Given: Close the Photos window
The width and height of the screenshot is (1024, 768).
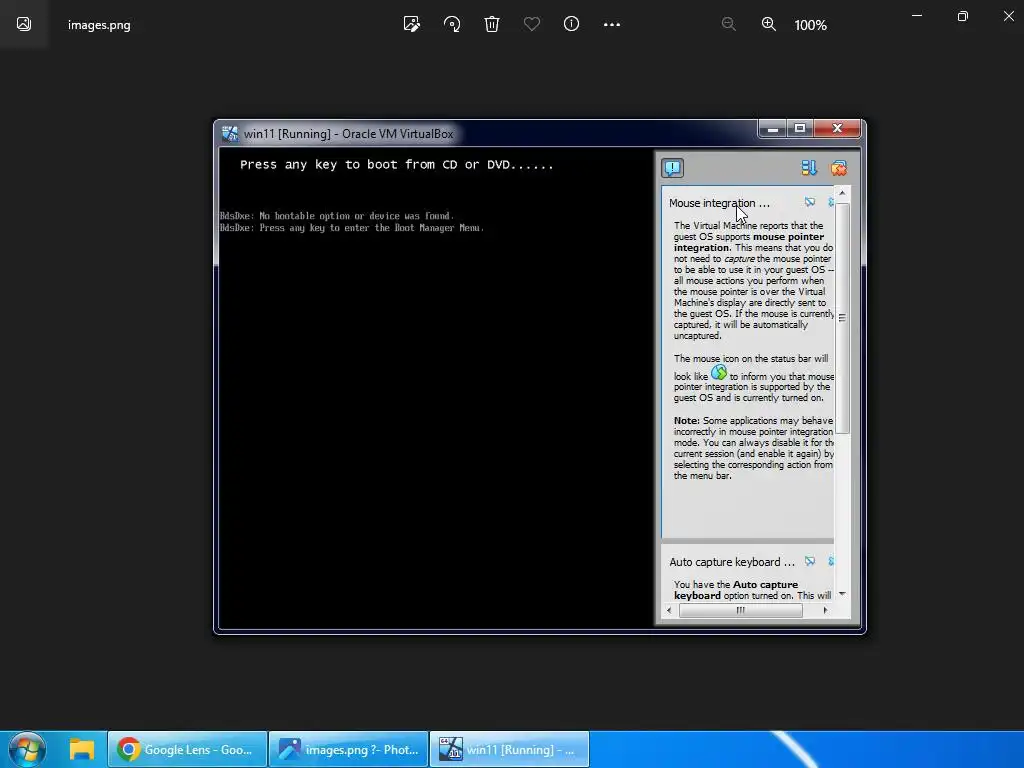Looking at the screenshot, I should (x=1008, y=16).
